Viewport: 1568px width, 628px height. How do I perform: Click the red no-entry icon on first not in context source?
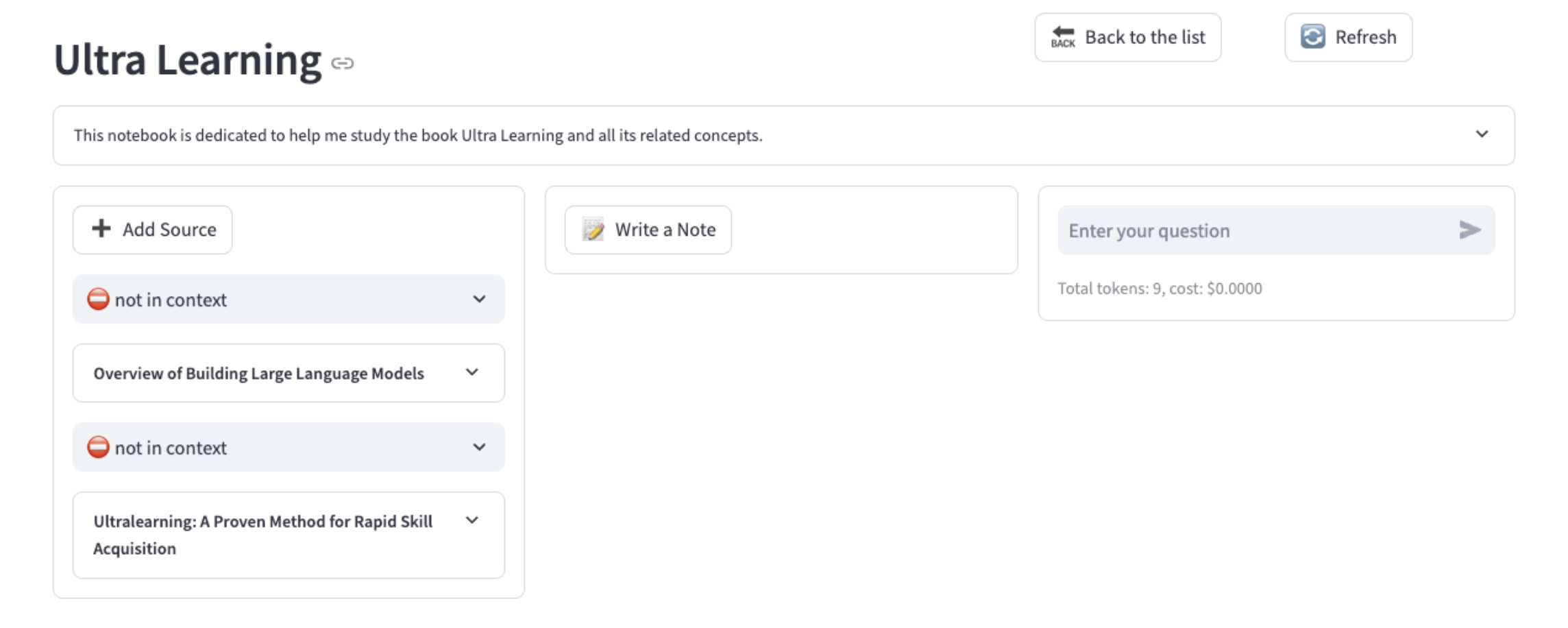[98, 299]
